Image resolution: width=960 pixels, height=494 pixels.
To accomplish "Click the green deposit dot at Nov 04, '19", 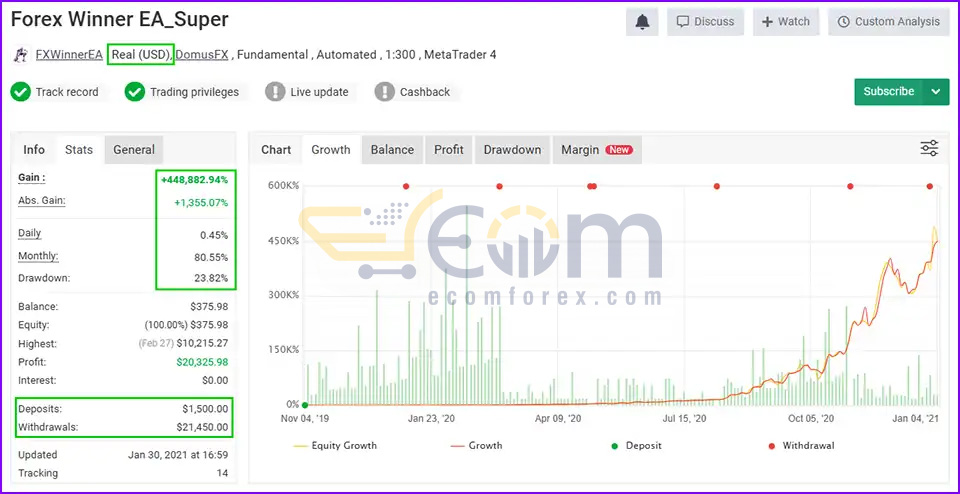I will [x=304, y=405].
